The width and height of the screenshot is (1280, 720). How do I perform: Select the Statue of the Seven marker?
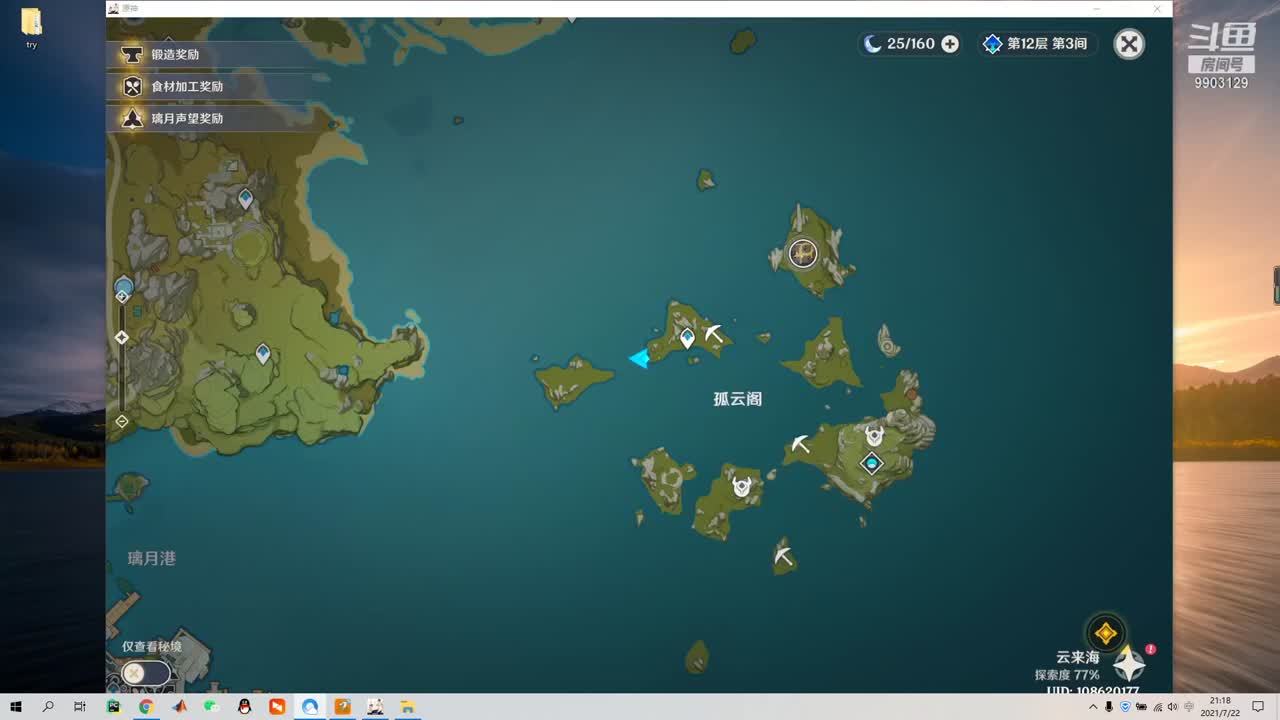tap(872, 463)
